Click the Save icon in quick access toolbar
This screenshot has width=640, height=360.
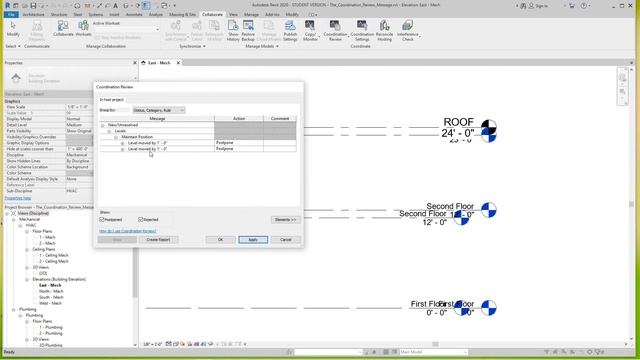coord(33,6)
